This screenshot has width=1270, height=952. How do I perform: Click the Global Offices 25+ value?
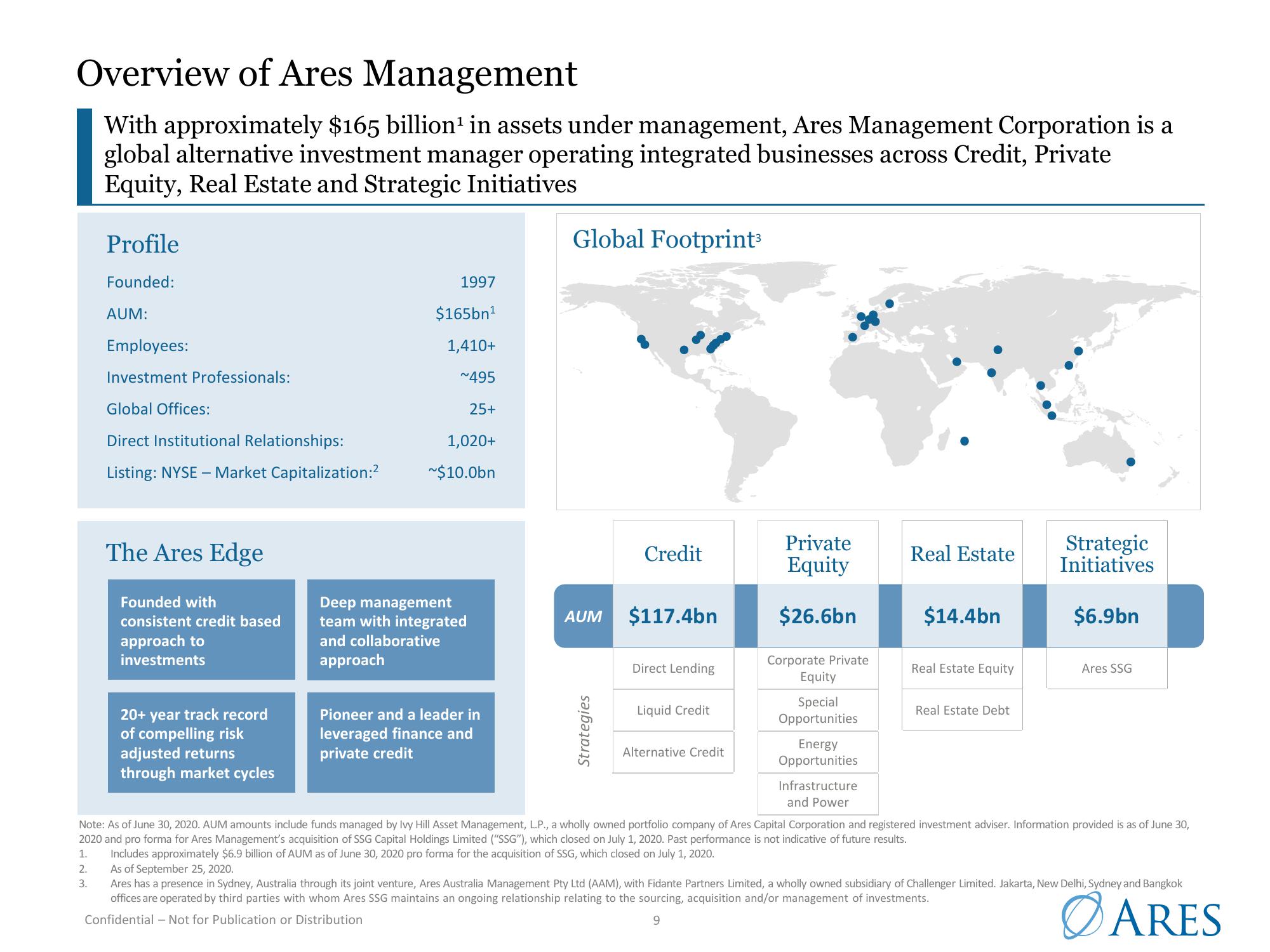(483, 409)
